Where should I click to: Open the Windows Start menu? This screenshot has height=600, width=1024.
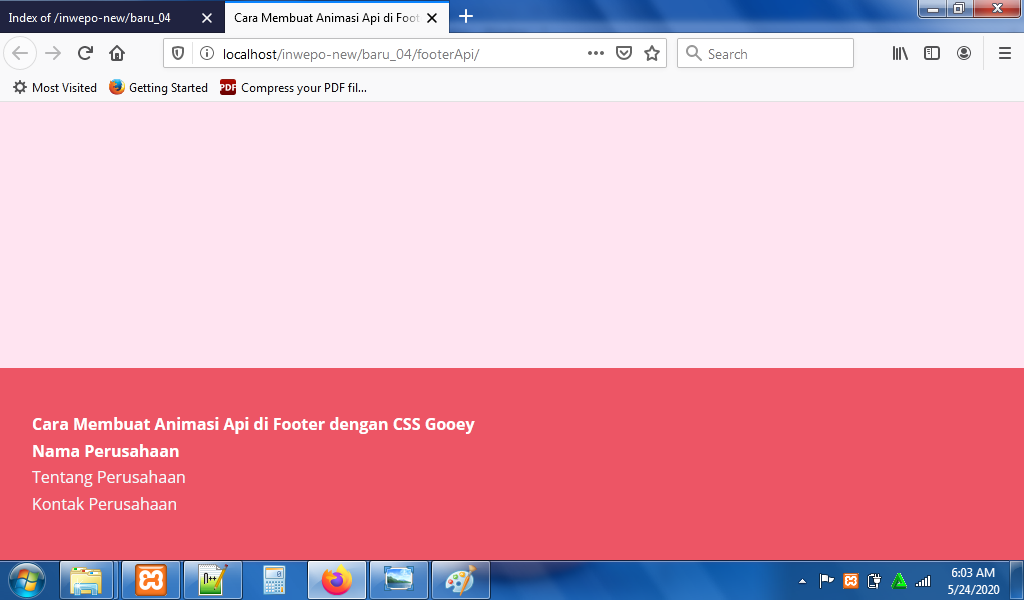click(27, 580)
